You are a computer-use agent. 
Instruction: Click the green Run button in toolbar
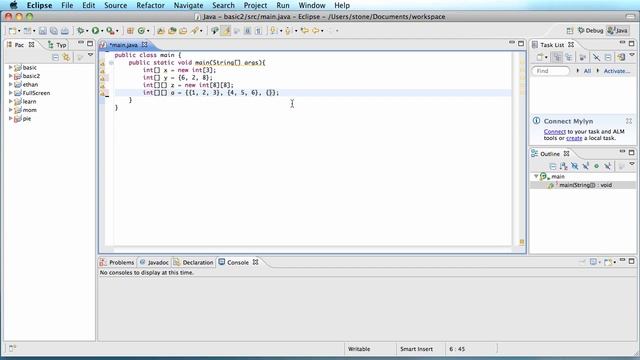coord(96,31)
